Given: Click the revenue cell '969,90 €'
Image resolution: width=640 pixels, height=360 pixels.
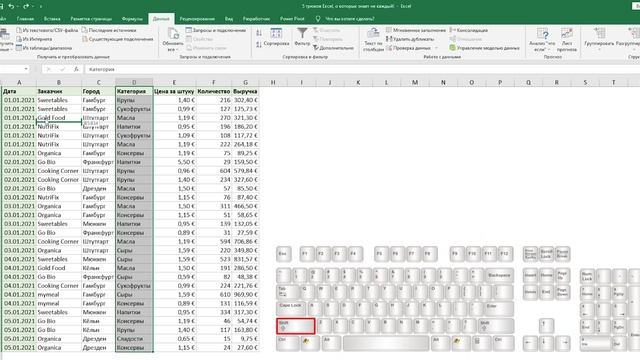Looking at the screenshot, I should point(245,295).
